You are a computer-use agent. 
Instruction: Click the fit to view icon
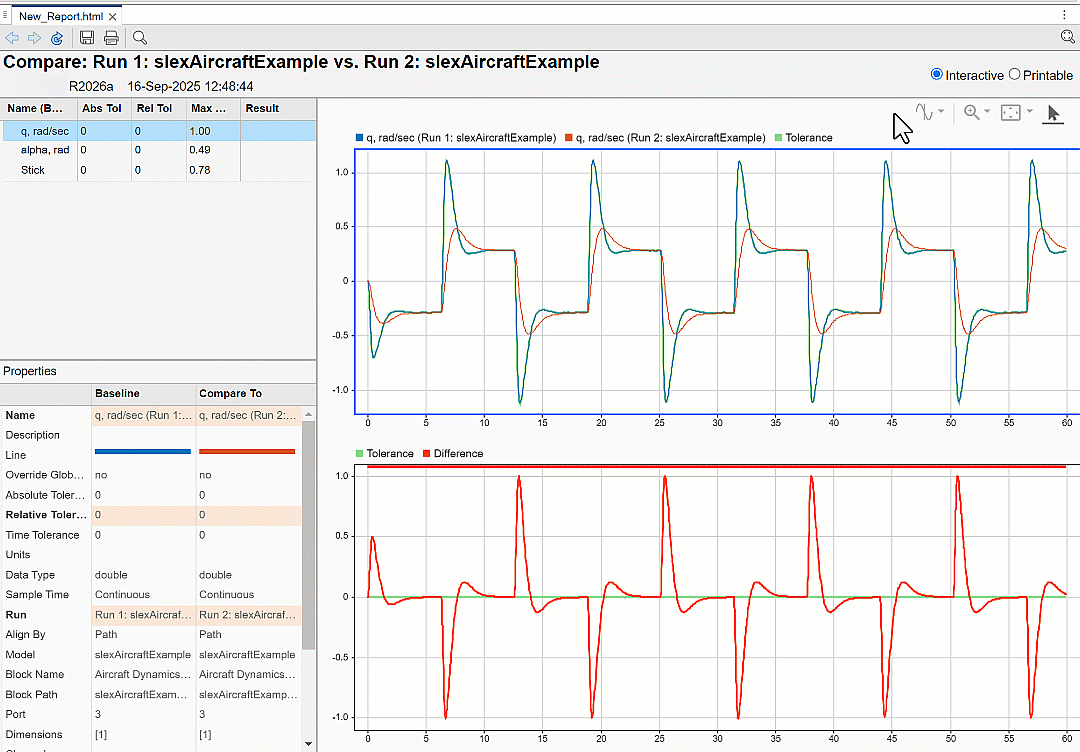[x=1010, y=112]
